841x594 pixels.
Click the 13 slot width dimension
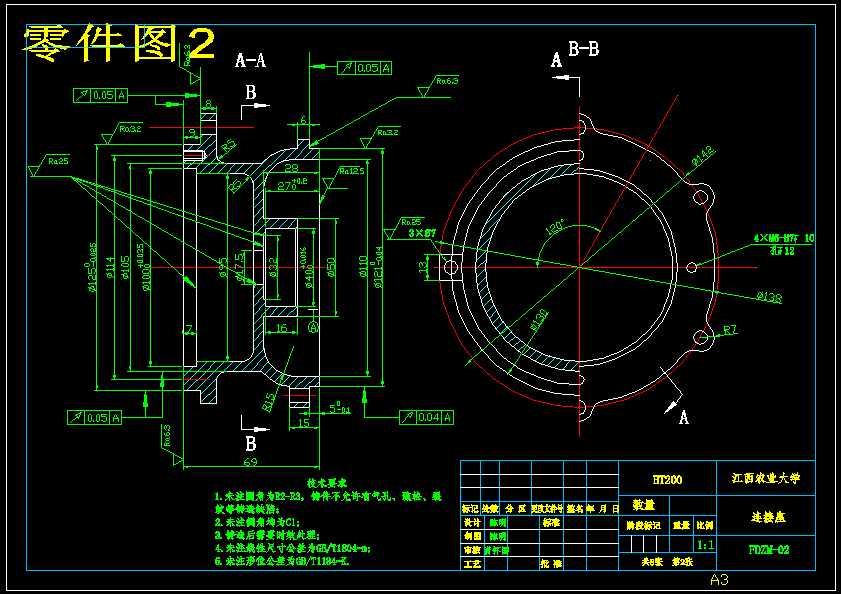[424, 266]
